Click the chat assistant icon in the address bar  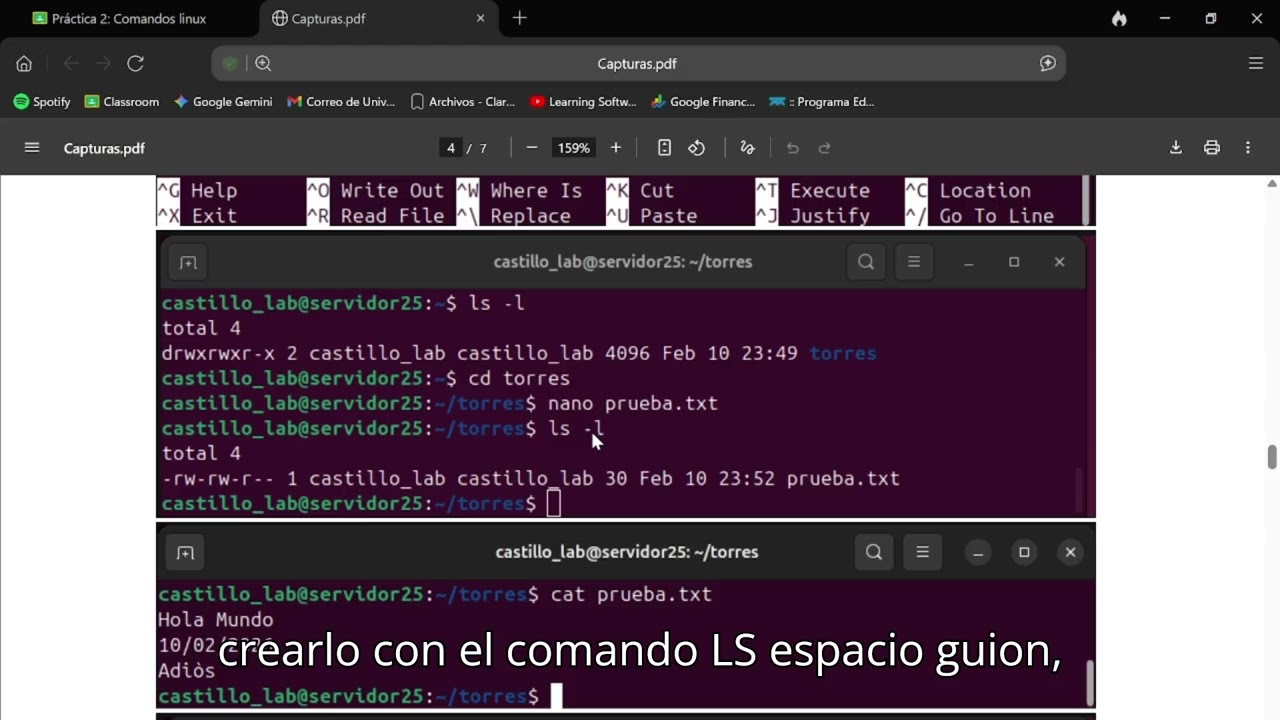click(1047, 63)
